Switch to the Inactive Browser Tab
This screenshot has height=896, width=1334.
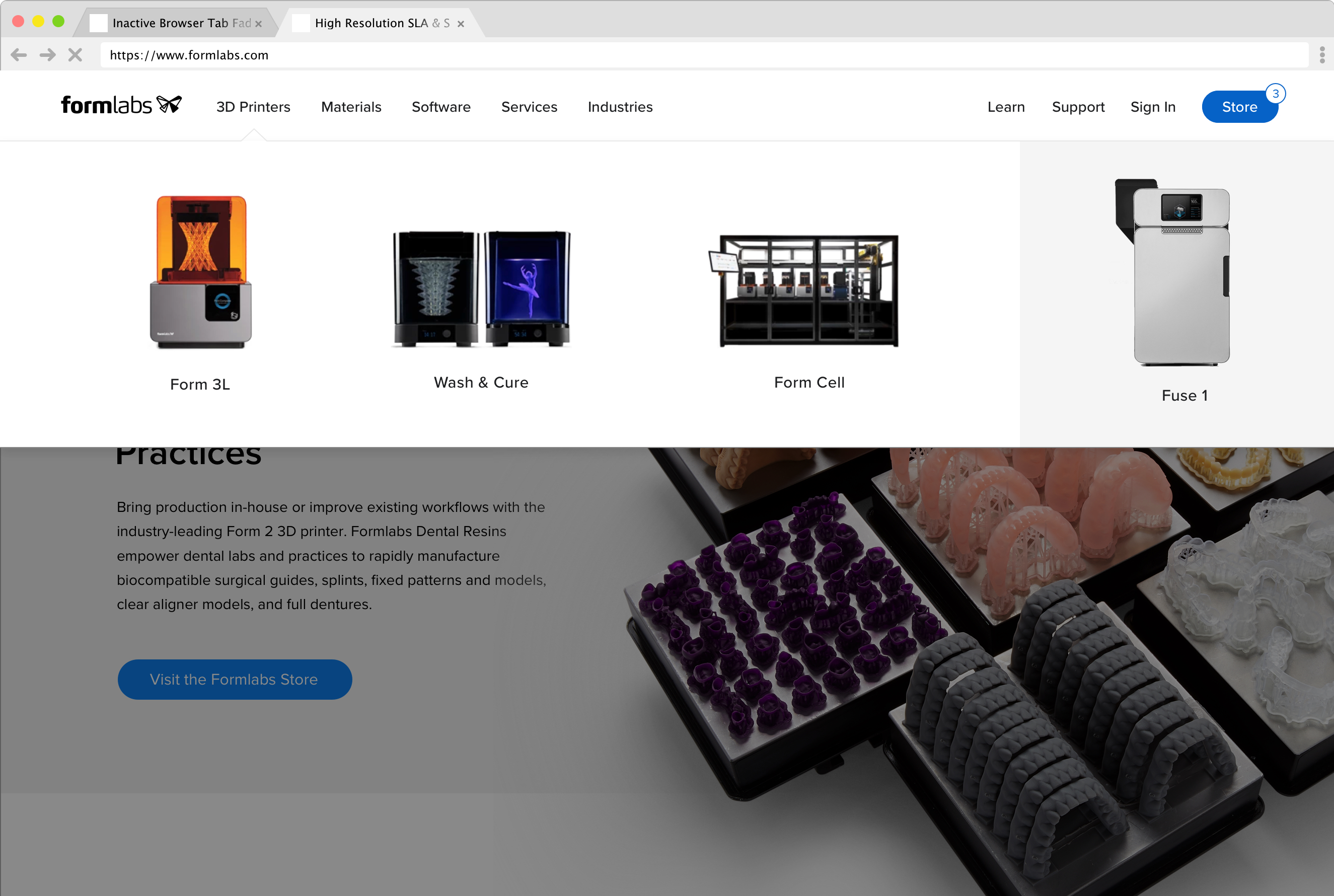[174, 23]
